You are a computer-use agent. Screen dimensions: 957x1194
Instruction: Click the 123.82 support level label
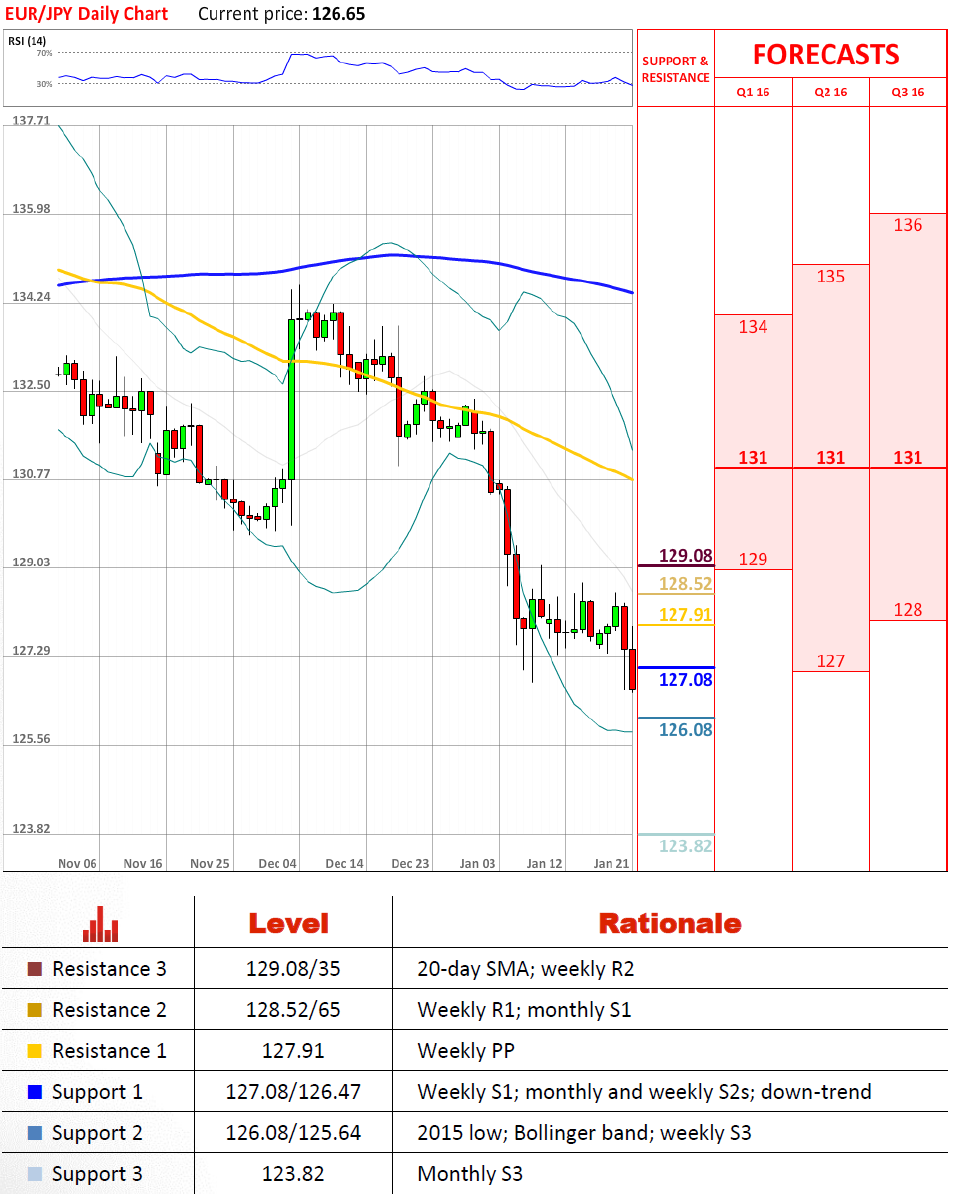tap(685, 846)
